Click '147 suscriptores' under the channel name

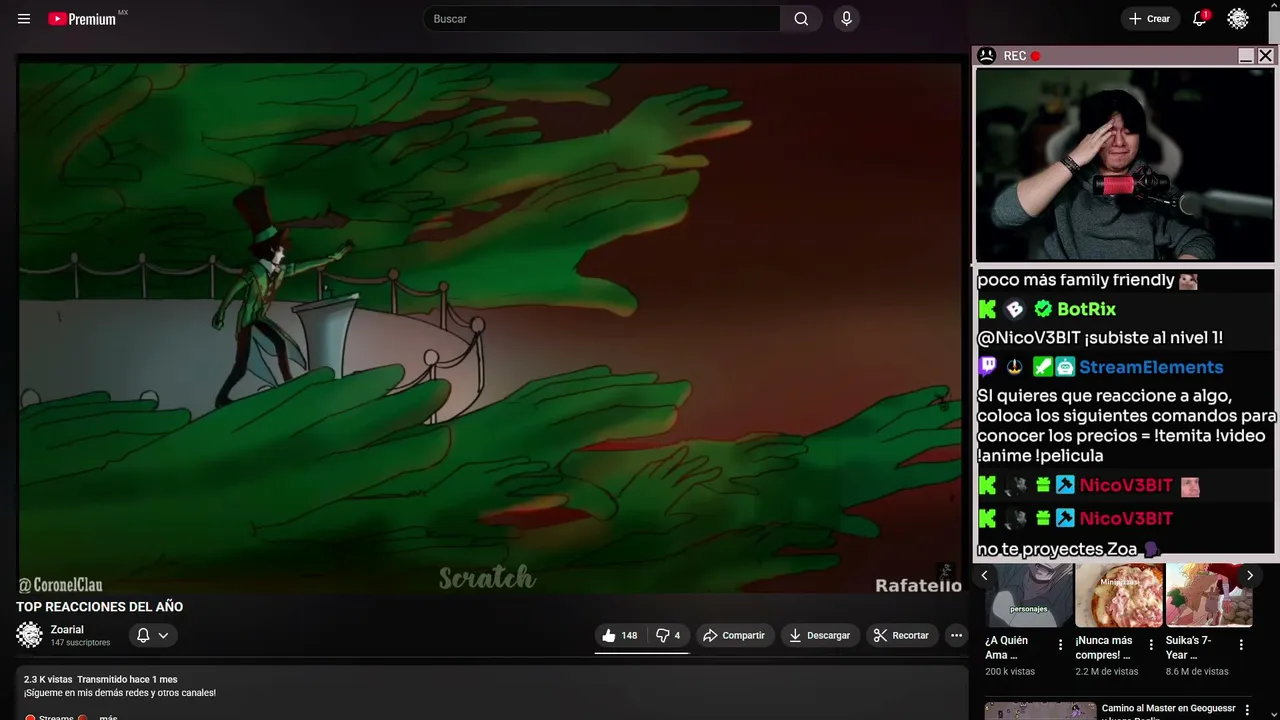point(80,643)
